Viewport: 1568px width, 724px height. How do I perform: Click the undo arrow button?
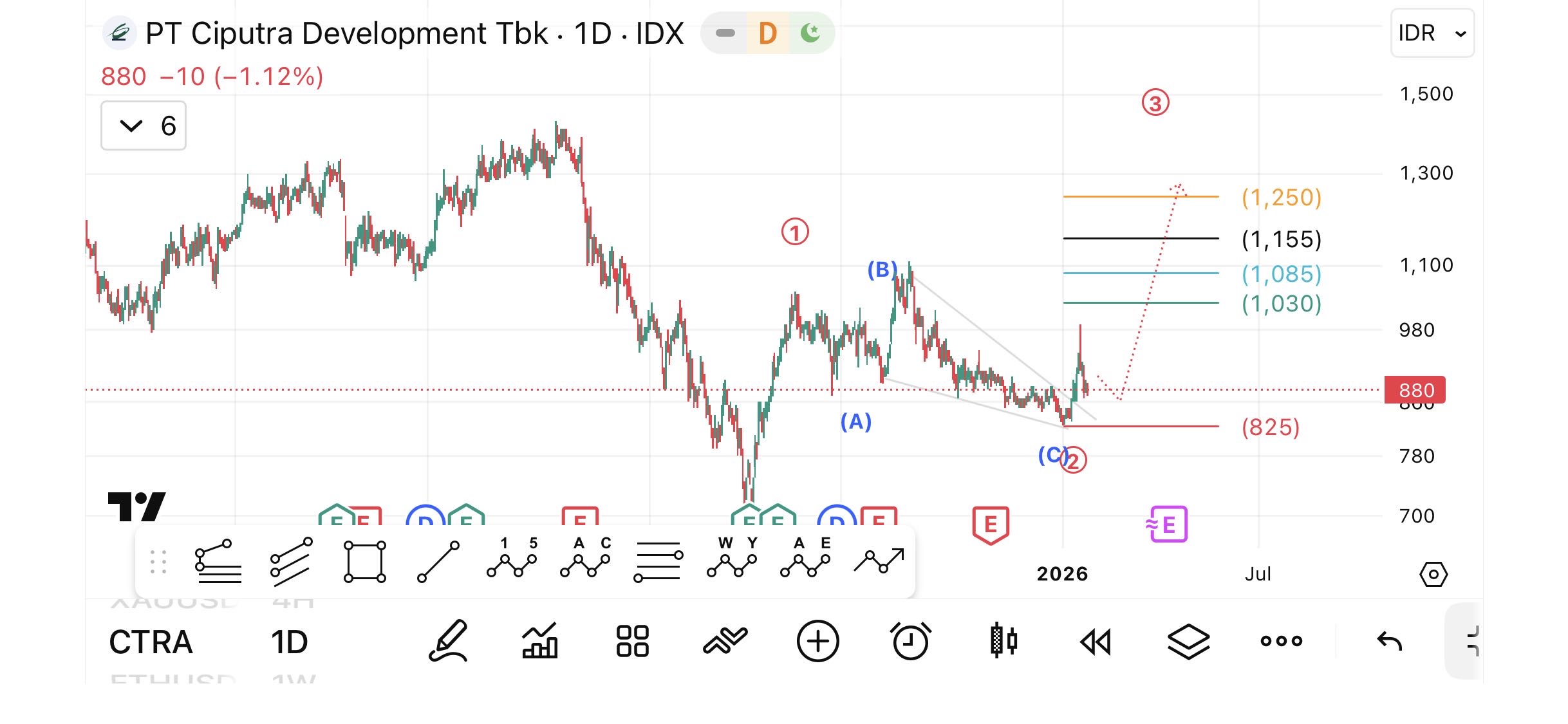(1389, 641)
